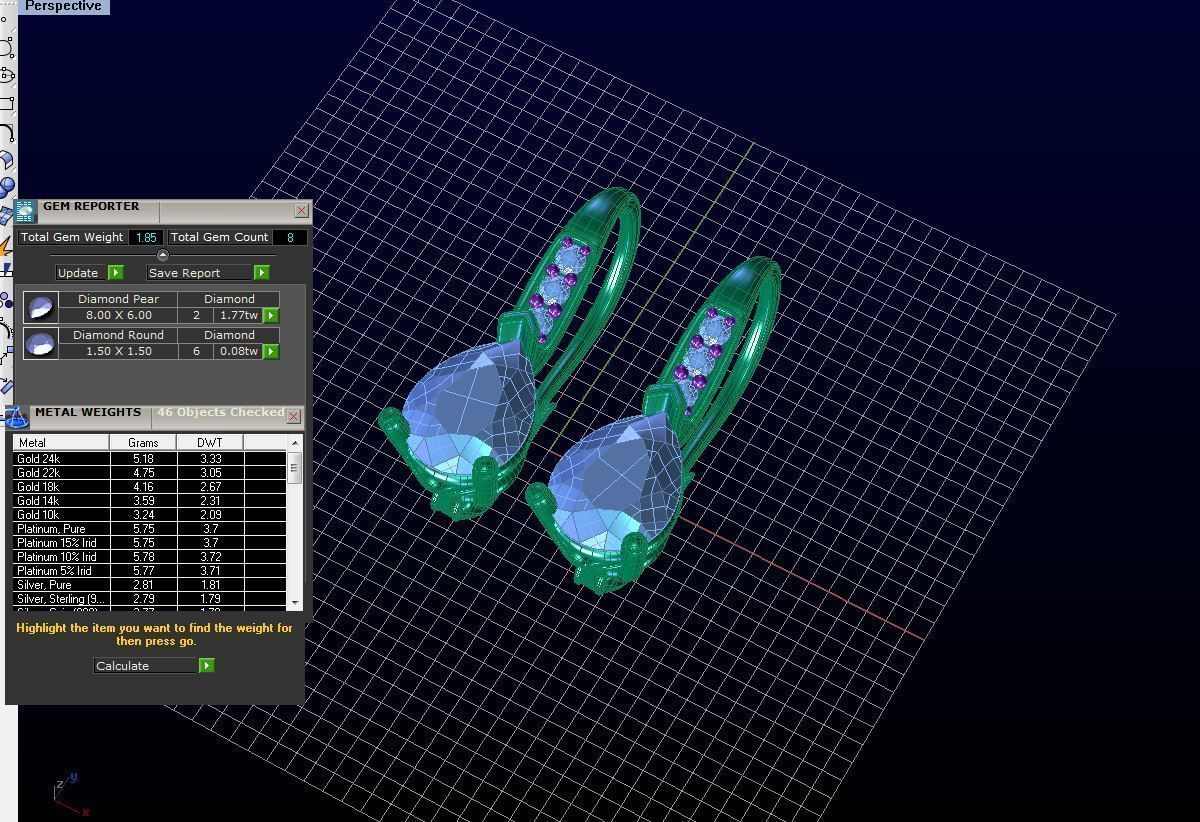The height and width of the screenshot is (822, 1200).
Task: Collapse the Gem Reporter totals arrow
Action: (162, 255)
